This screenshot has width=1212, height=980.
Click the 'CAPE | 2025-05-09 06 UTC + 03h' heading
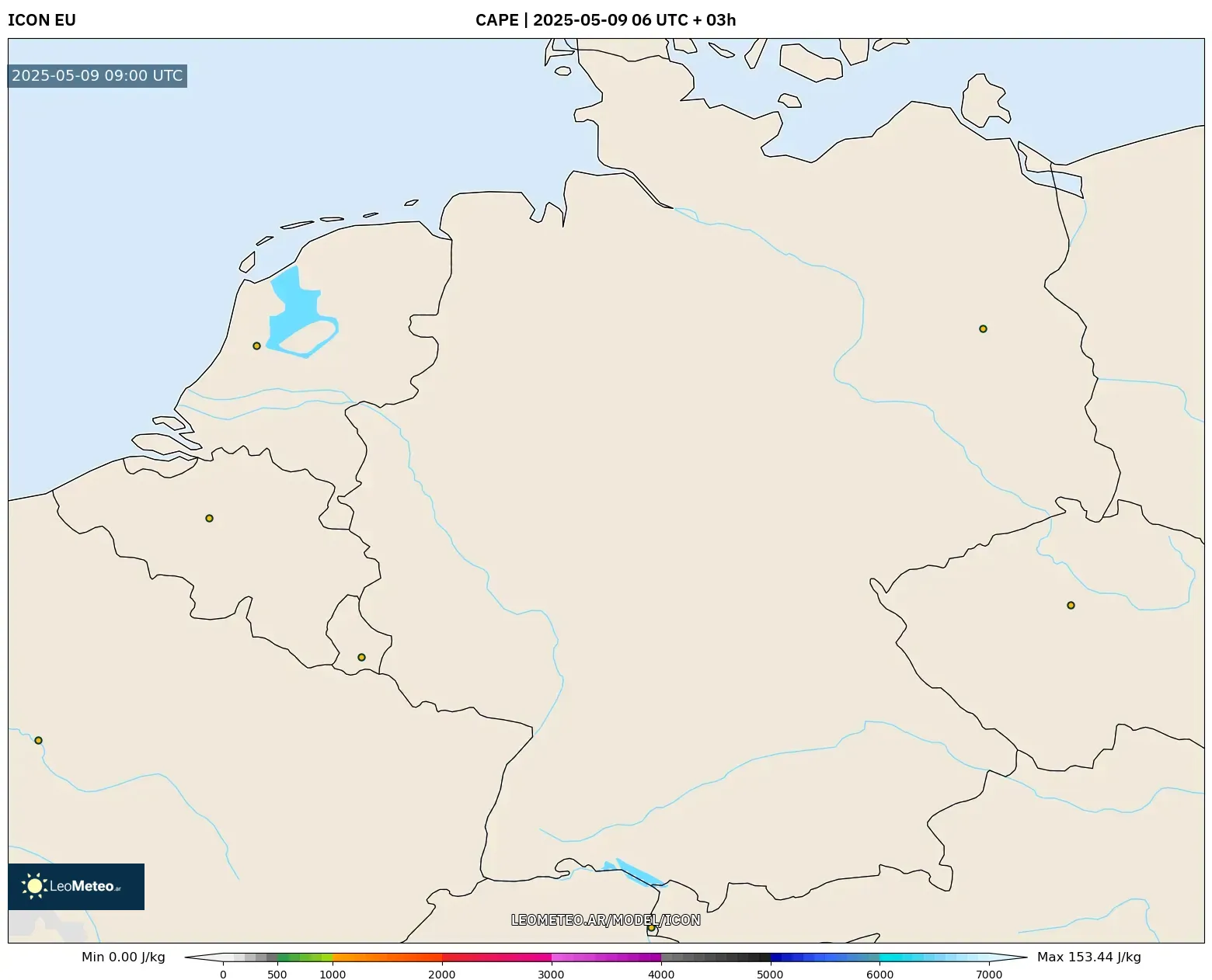pos(606,20)
